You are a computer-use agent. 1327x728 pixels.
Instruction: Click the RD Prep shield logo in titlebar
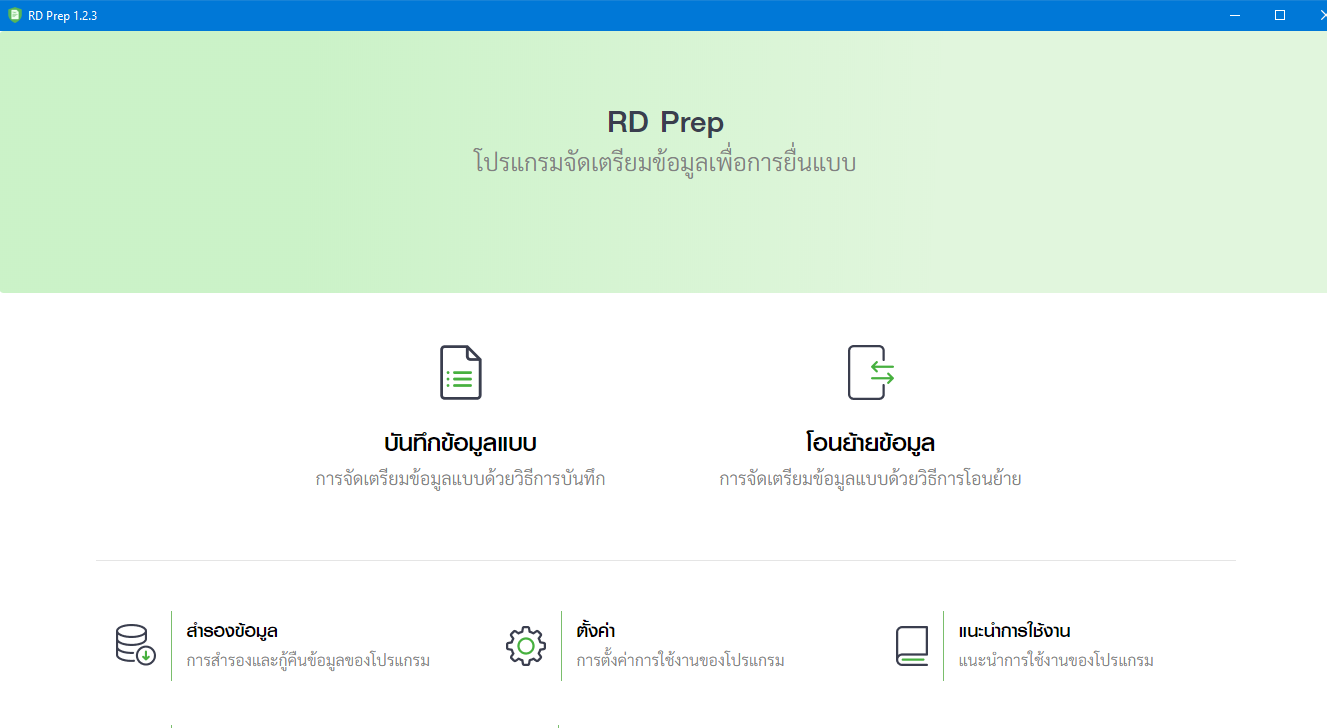(x=13, y=15)
